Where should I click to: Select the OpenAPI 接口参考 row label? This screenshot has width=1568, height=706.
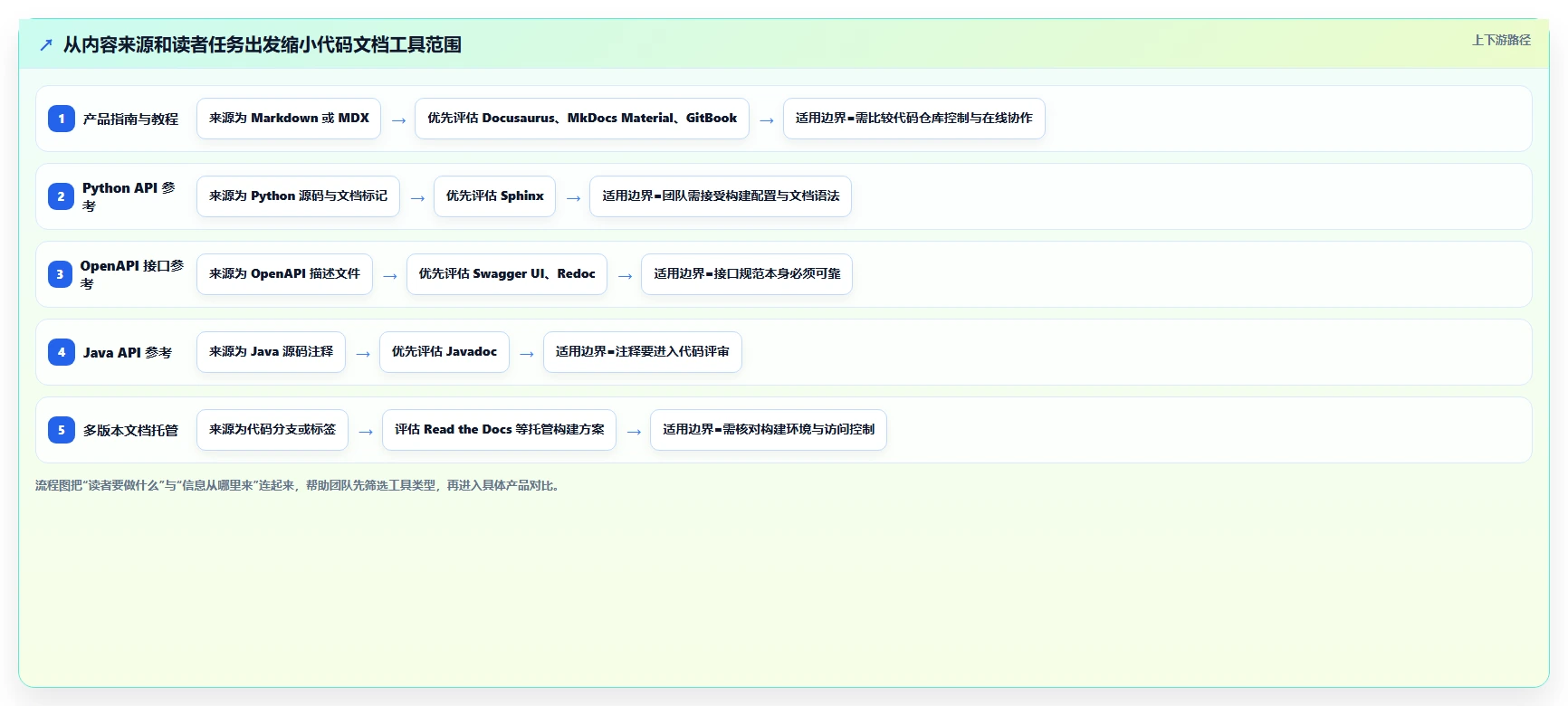(132, 274)
